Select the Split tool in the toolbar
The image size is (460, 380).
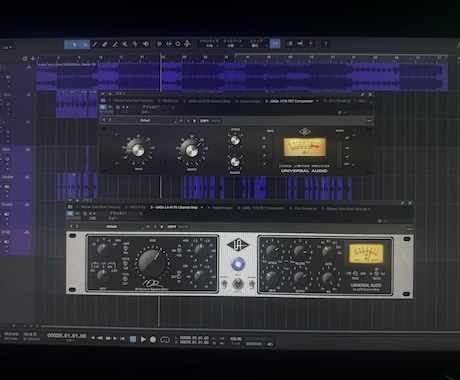click(x=95, y=44)
